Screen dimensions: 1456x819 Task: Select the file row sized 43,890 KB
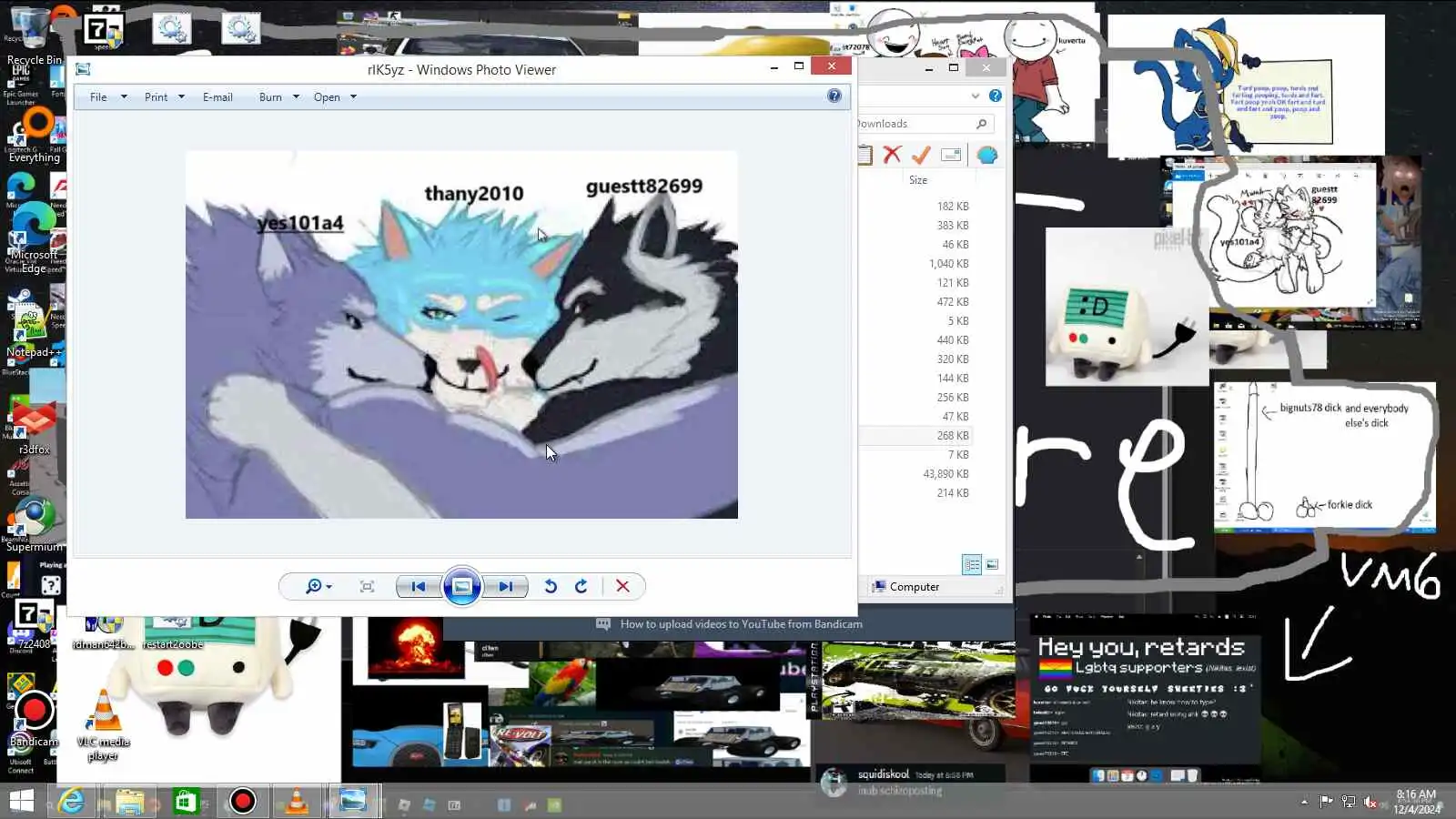(x=915, y=474)
